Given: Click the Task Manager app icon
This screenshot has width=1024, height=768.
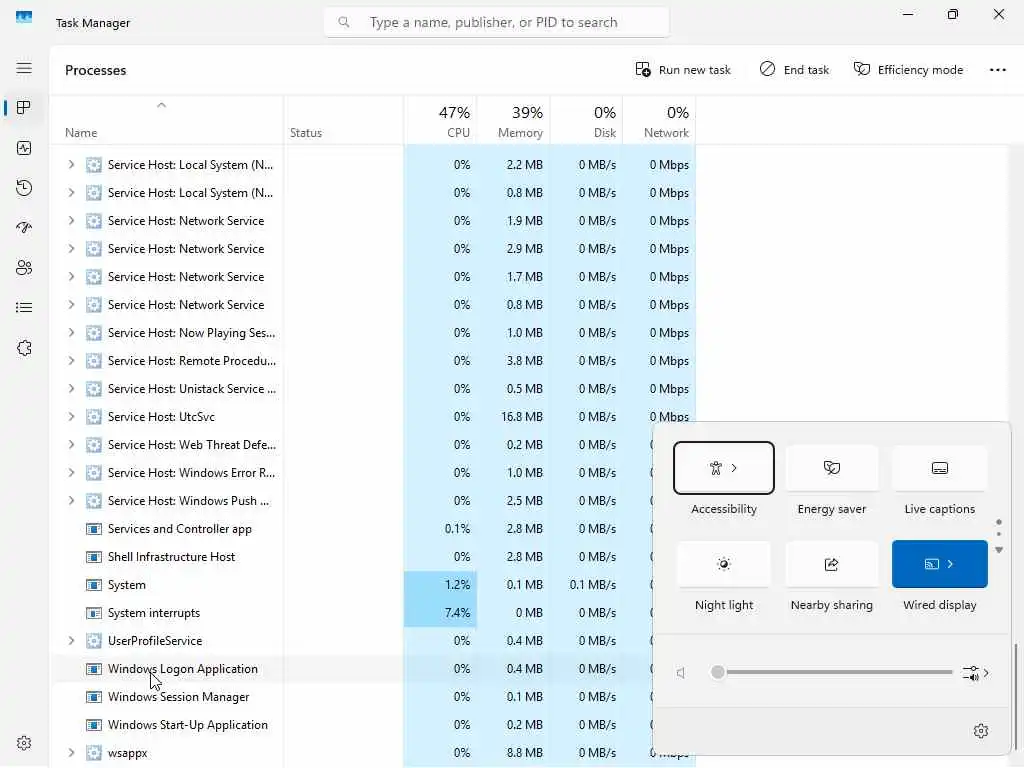Looking at the screenshot, I should (x=24, y=17).
